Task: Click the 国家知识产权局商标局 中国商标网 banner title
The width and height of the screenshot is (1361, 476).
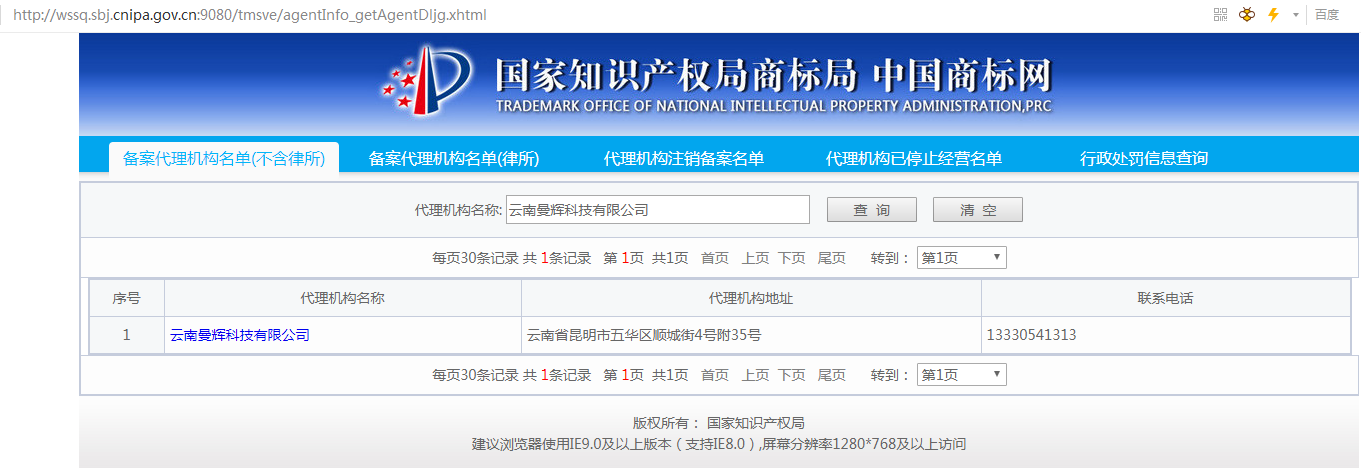Action: (773, 75)
